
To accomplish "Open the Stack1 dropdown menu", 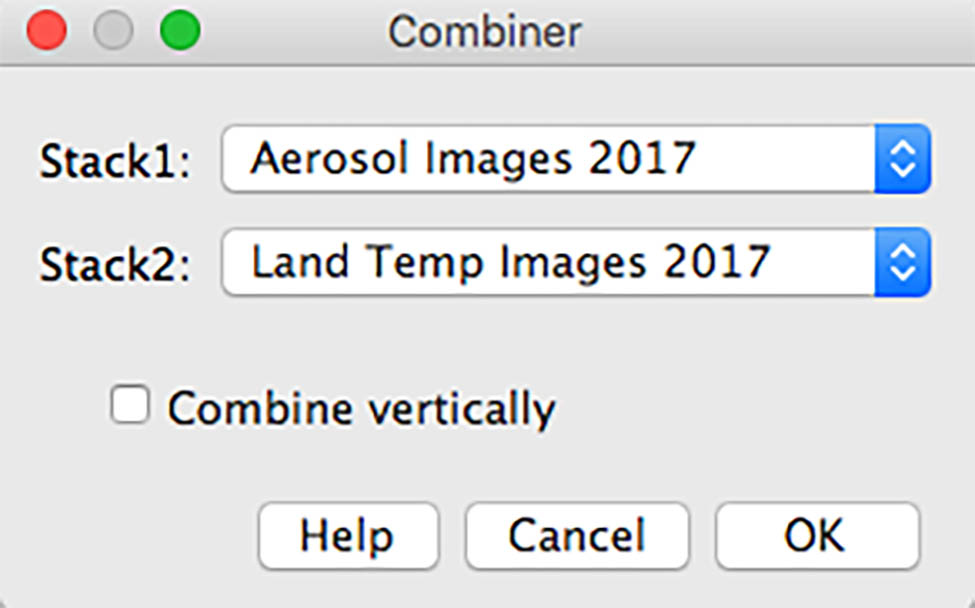I will pos(548,159).
